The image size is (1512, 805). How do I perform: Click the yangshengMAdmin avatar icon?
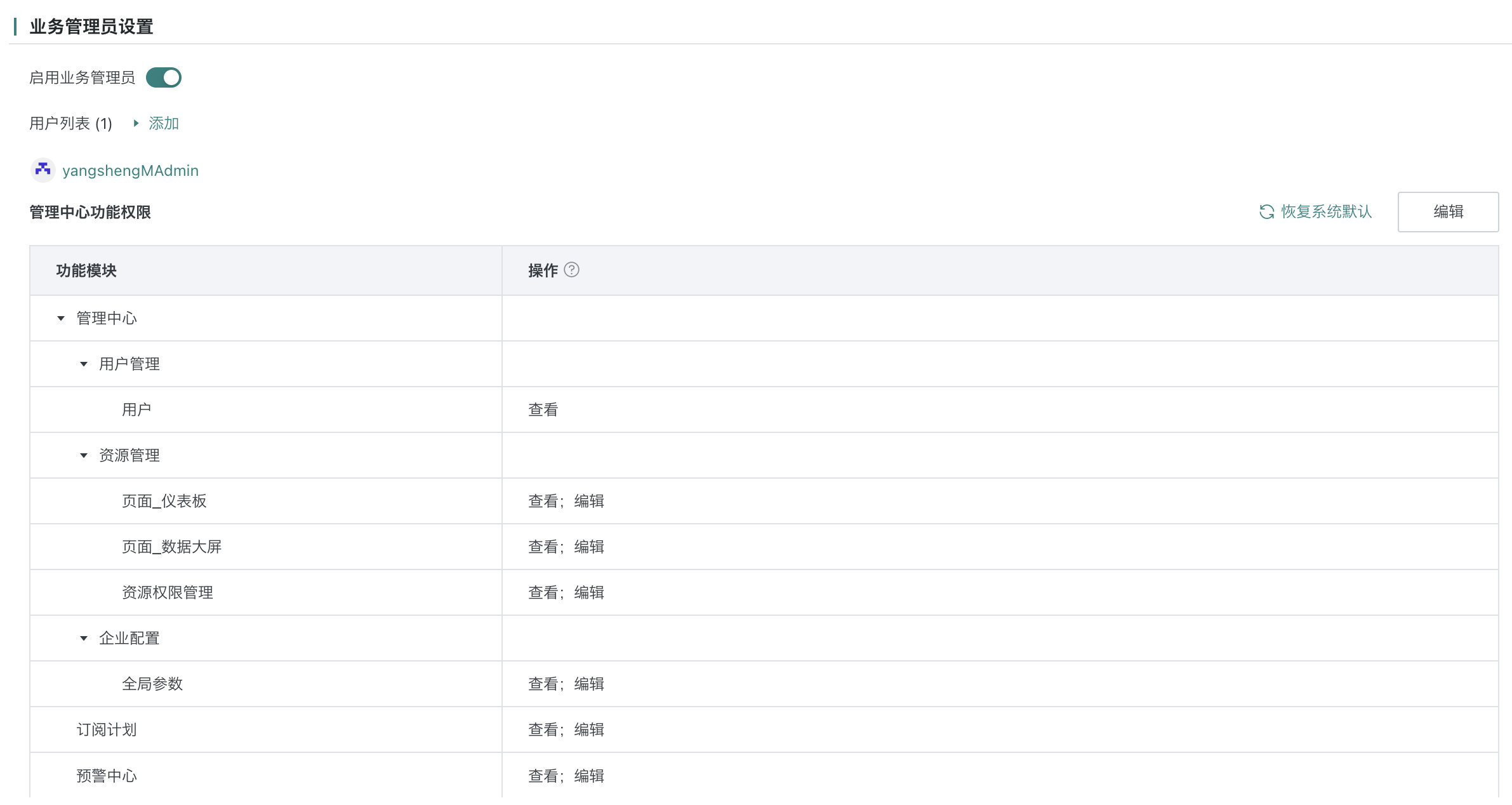tap(43, 170)
